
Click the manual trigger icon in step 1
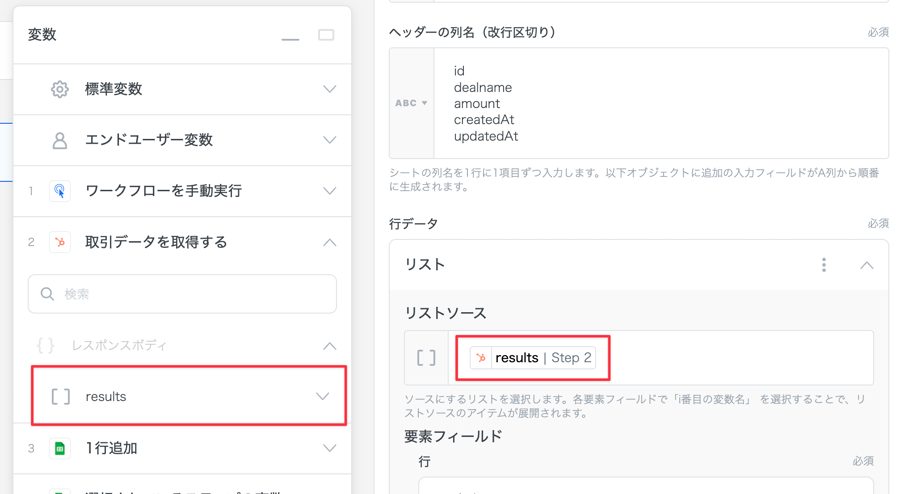(x=60, y=191)
